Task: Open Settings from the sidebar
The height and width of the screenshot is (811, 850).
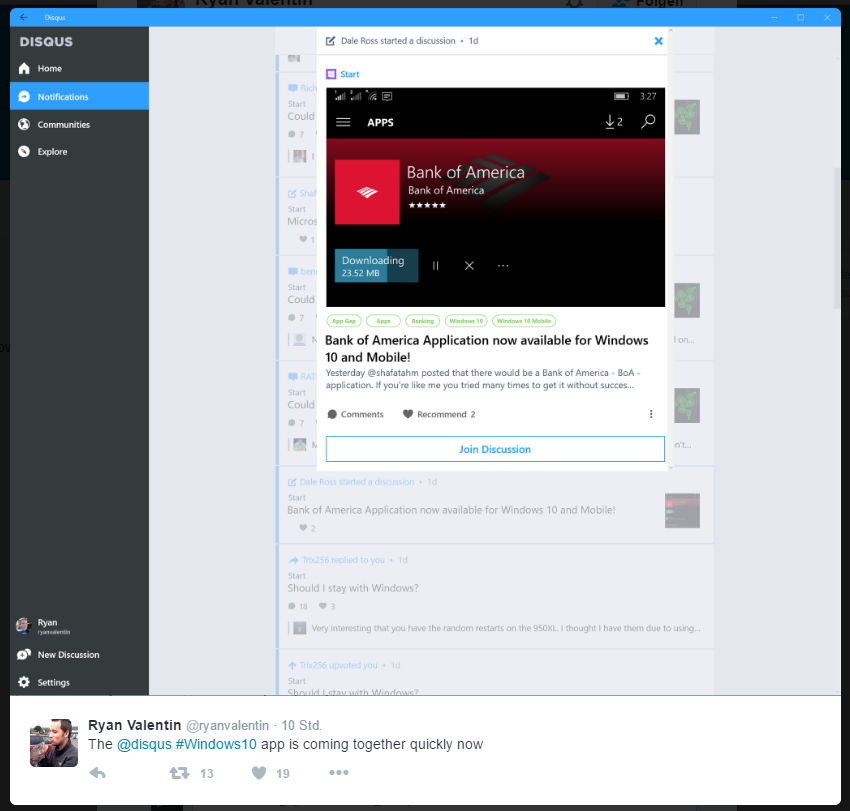Action: [x=79, y=682]
